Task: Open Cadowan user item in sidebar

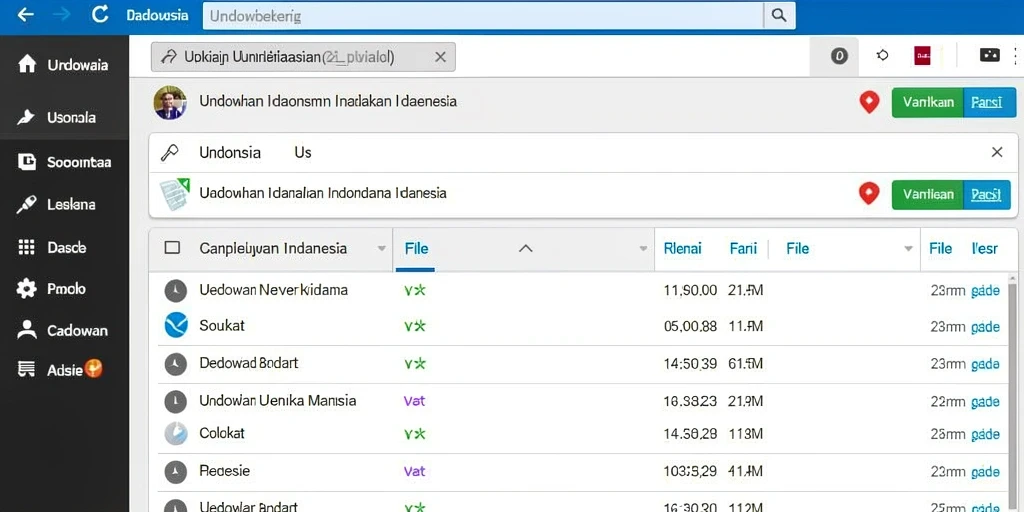Action: (64, 330)
